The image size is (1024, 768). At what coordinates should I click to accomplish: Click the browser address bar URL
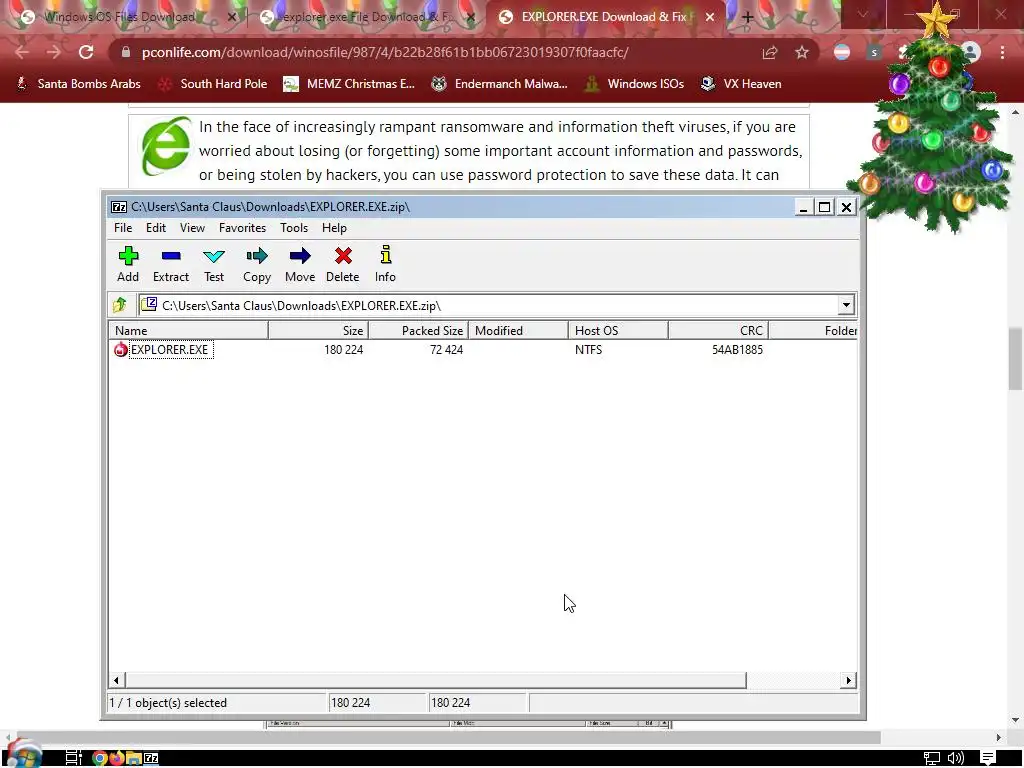tap(385, 52)
